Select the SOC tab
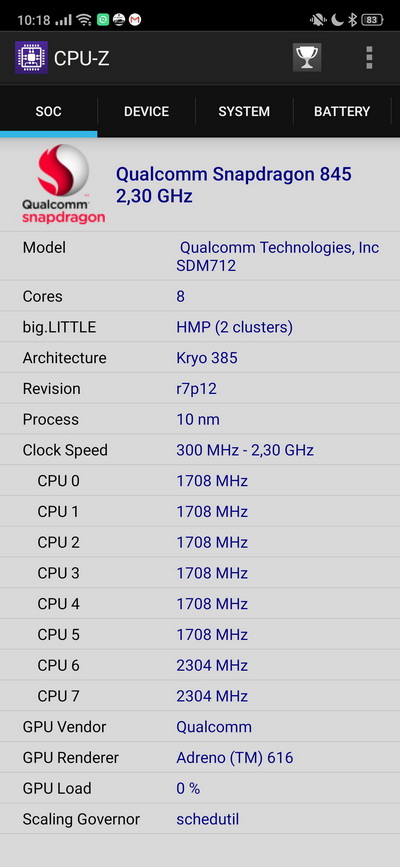This screenshot has width=400, height=867. pos(49,111)
